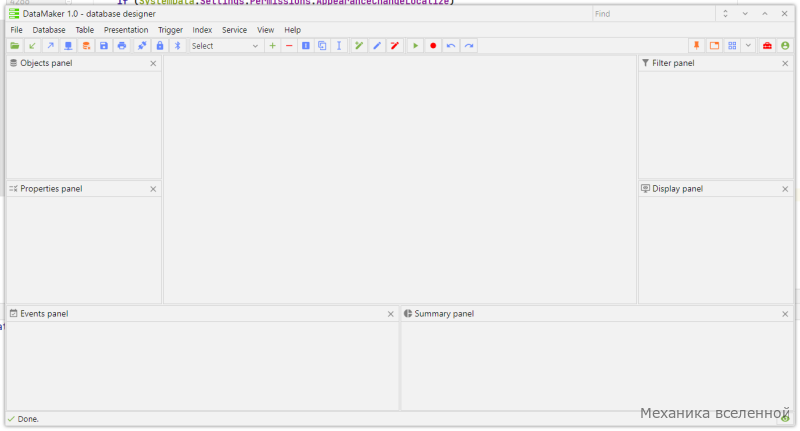Open the Select combo box
Viewport: 800px width, 431px height.
225,46
